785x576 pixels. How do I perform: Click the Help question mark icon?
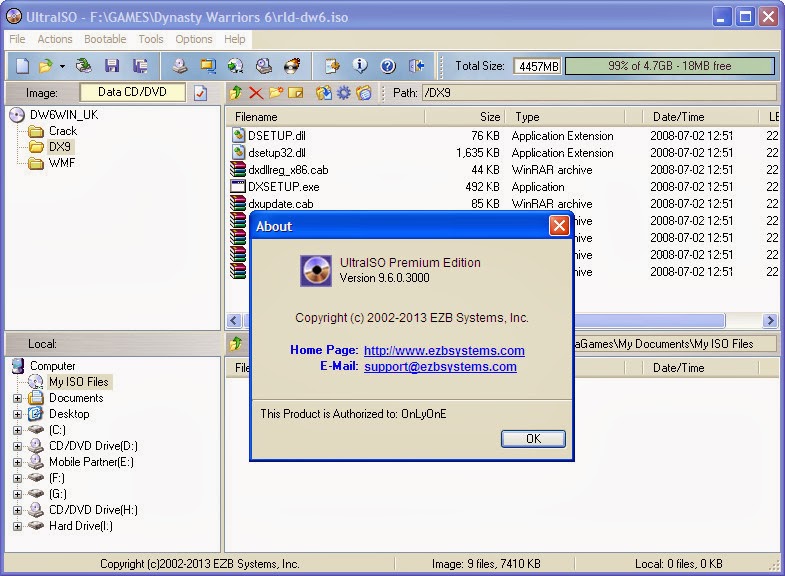(x=388, y=66)
